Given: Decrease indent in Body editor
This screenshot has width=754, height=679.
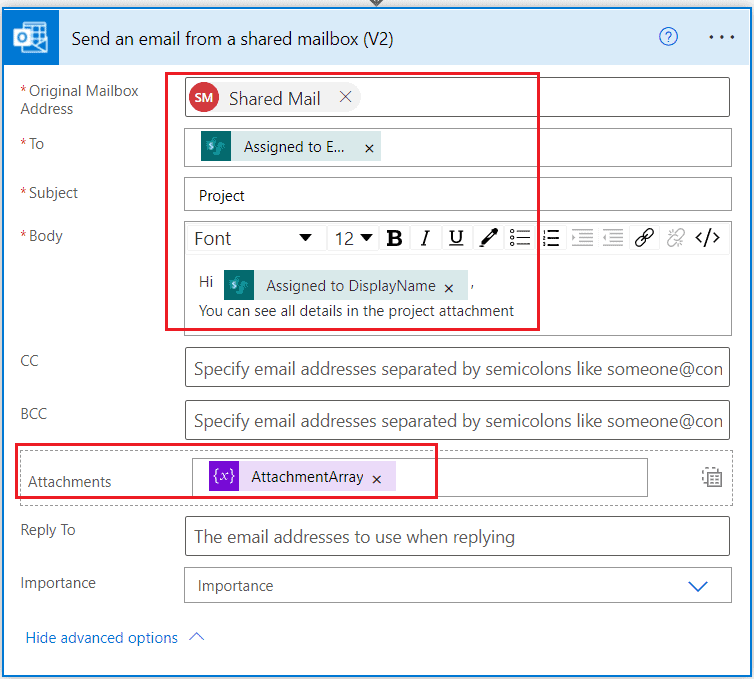Looking at the screenshot, I should [613, 238].
